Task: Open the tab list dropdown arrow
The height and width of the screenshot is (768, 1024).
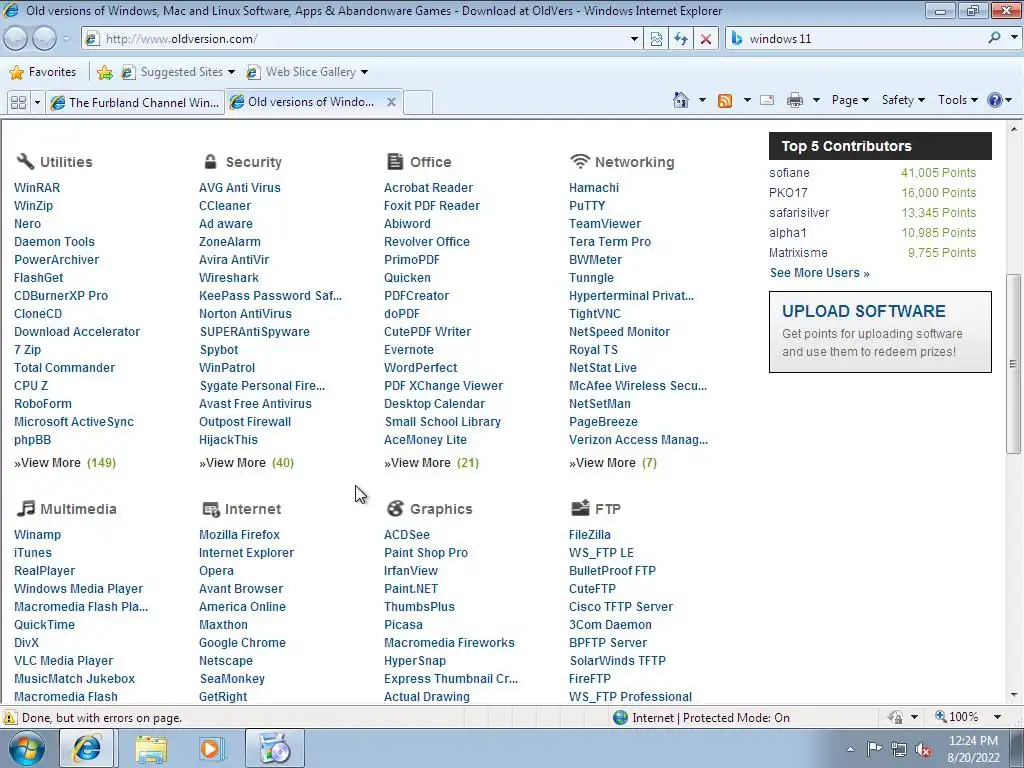Action: (x=37, y=103)
